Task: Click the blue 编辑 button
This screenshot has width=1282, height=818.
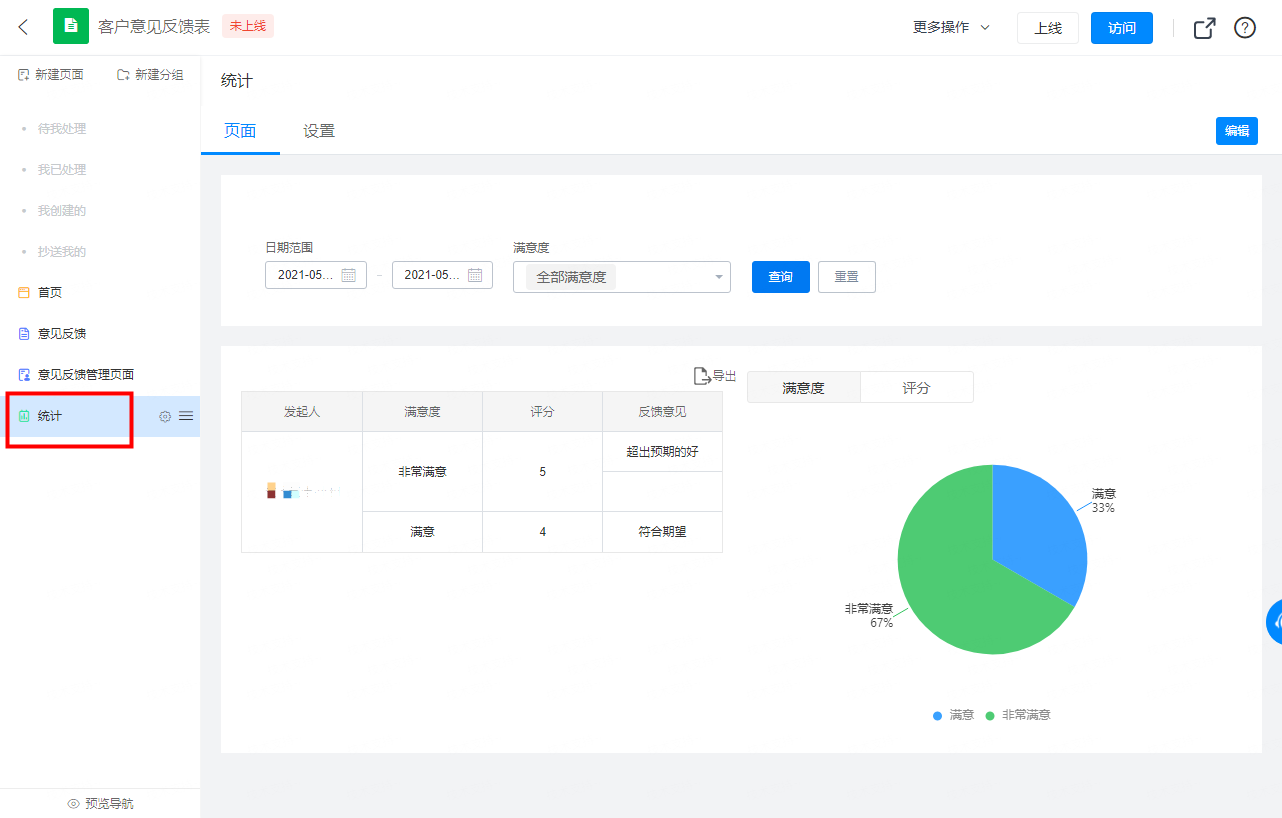Action: (1237, 131)
